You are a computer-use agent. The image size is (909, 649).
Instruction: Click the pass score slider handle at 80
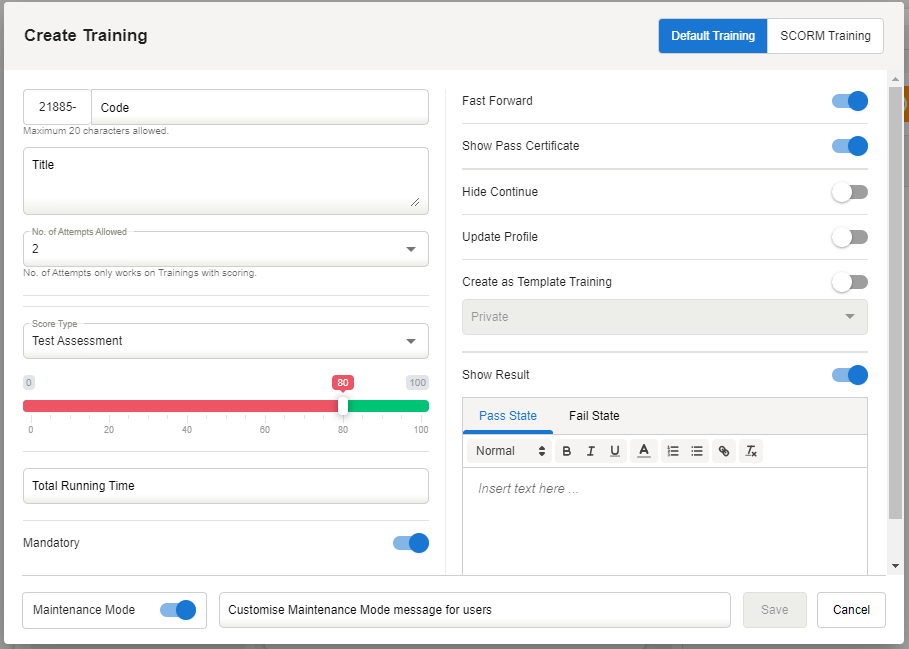(343, 405)
